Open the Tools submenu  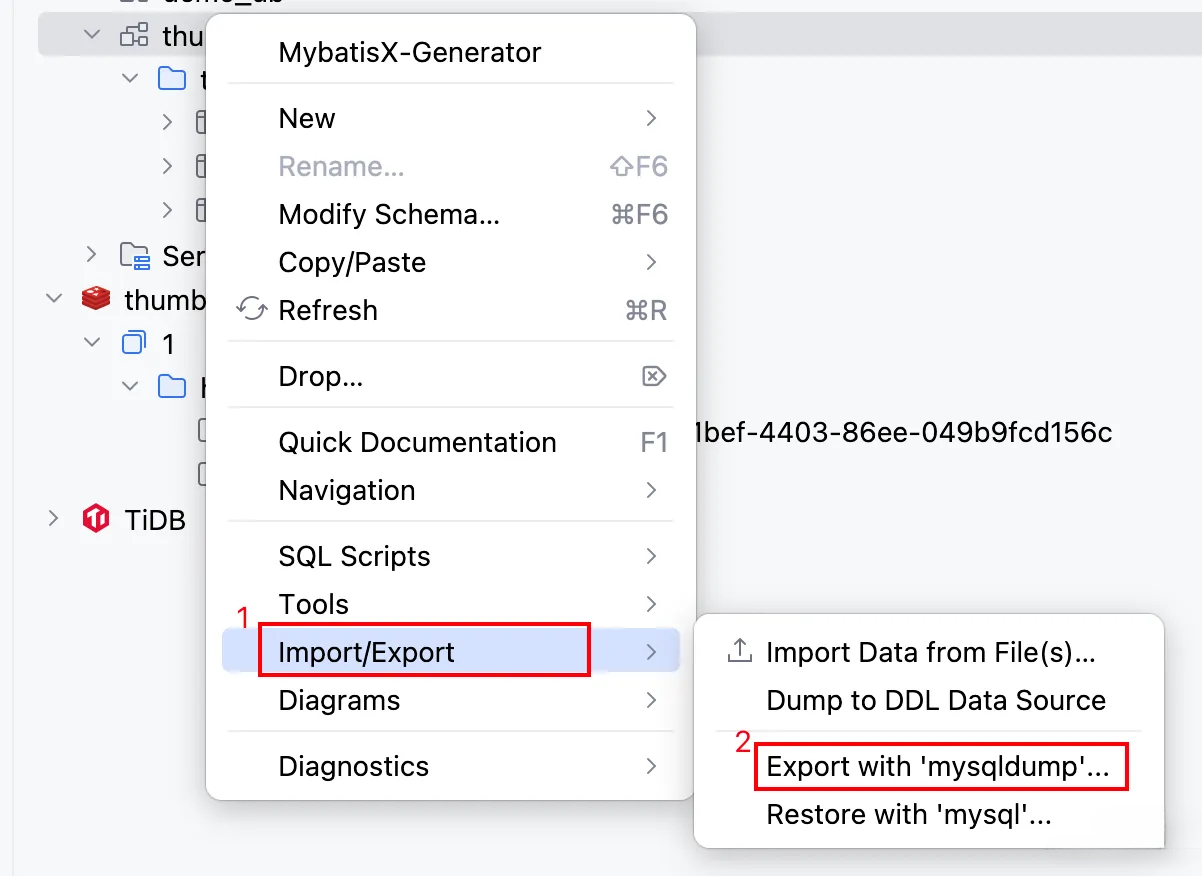pyautogui.click(x=450, y=604)
